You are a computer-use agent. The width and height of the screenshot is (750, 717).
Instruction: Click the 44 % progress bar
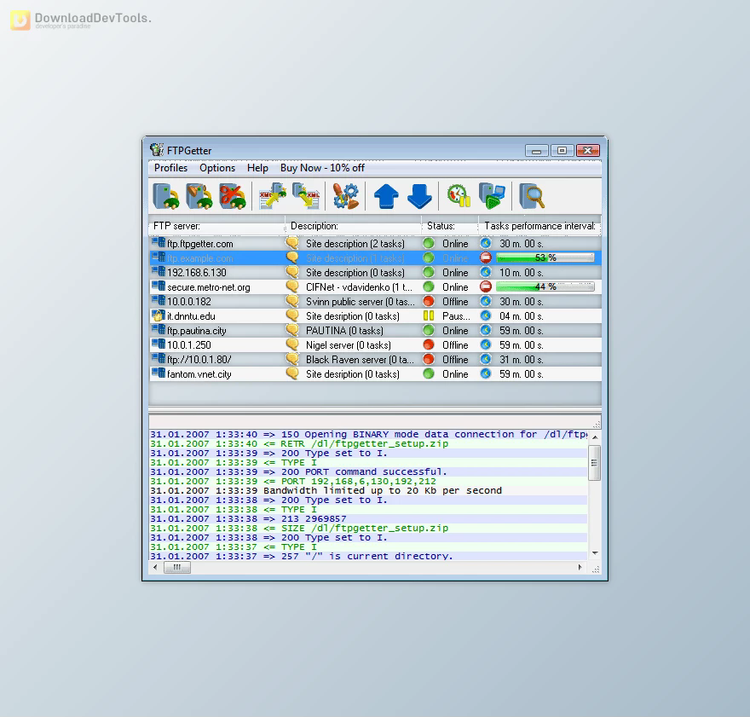(x=545, y=287)
